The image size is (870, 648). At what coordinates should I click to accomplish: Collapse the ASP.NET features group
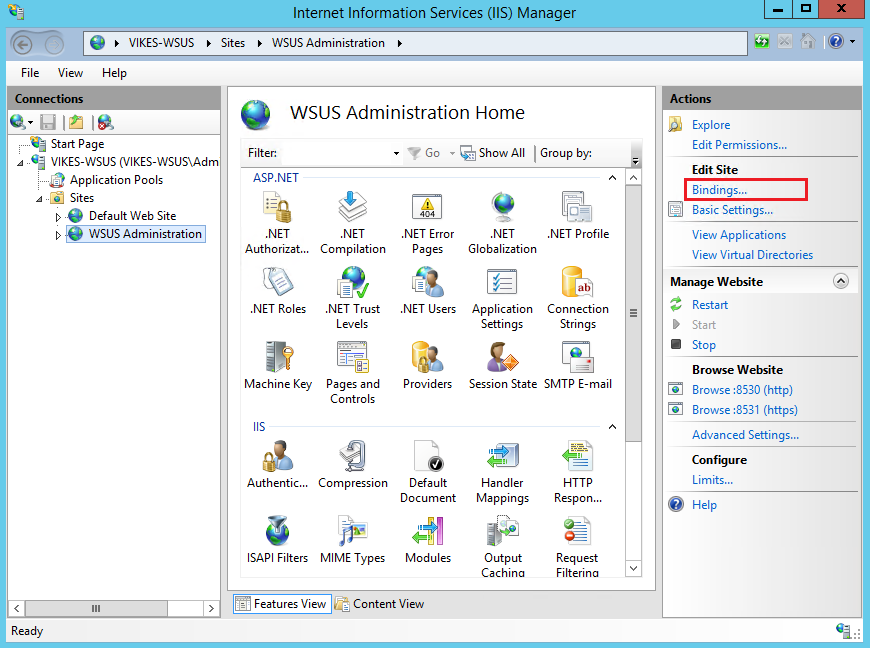tap(613, 178)
